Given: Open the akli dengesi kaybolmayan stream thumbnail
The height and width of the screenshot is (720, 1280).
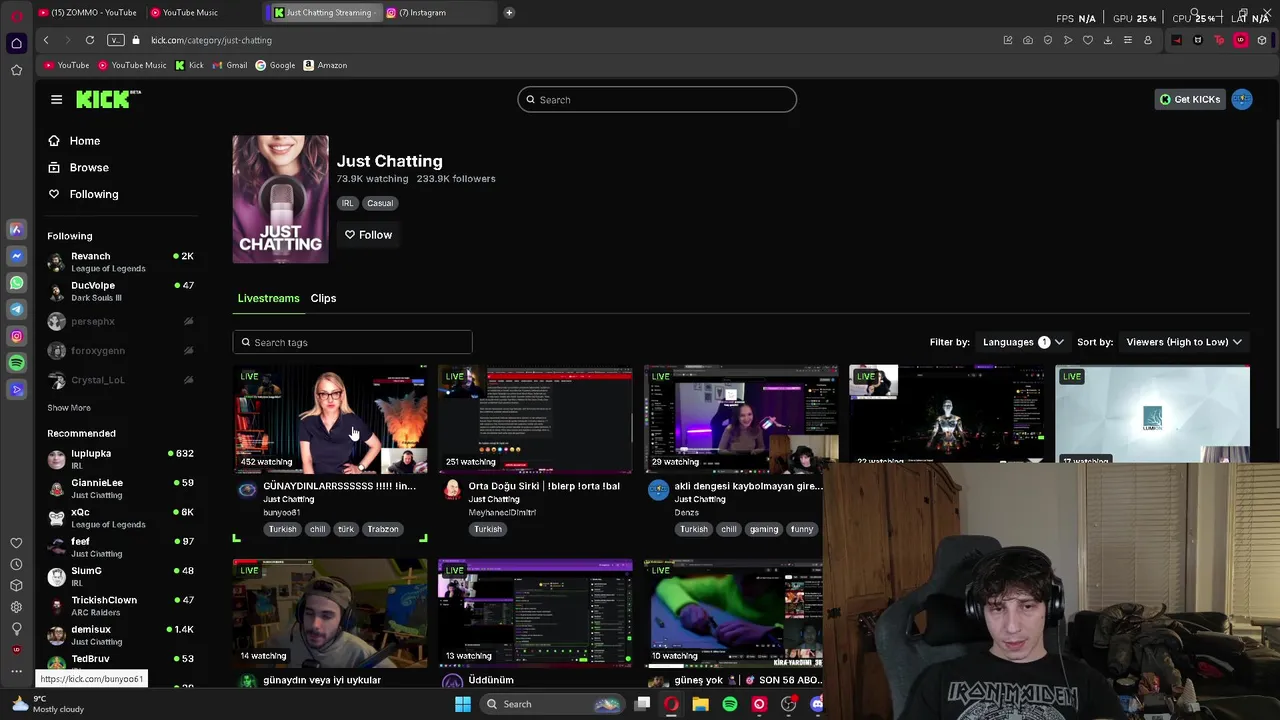Looking at the screenshot, I should (x=741, y=420).
